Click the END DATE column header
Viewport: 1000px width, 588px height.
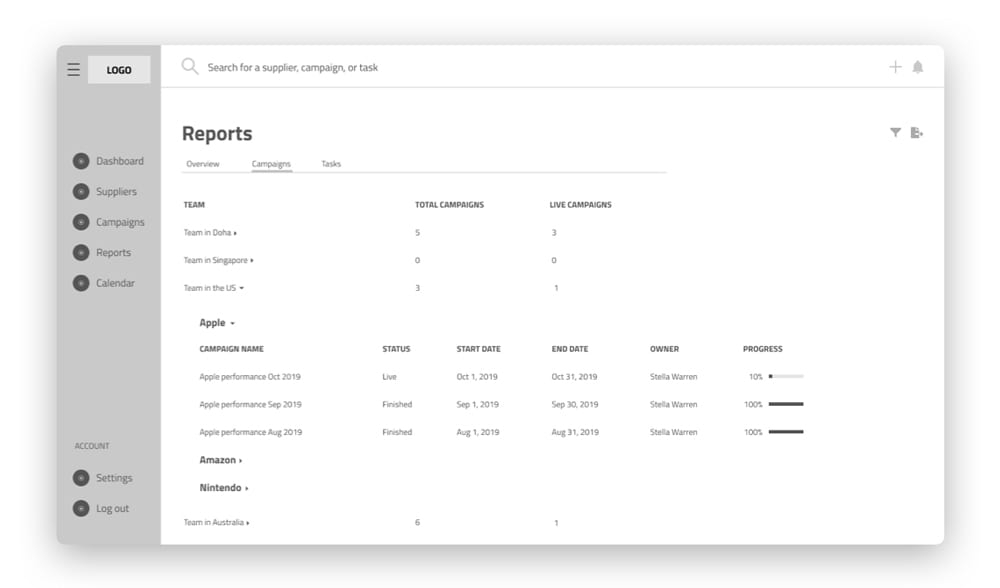pyautogui.click(x=570, y=349)
